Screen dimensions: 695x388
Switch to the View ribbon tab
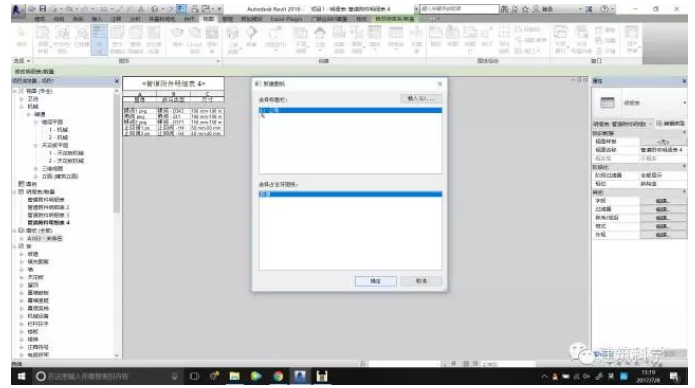point(208,19)
